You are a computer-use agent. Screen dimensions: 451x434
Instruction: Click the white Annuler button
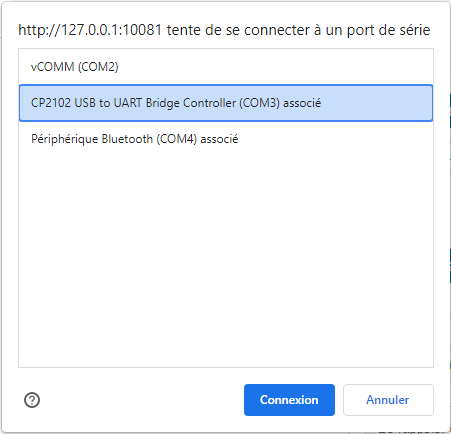pos(388,400)
